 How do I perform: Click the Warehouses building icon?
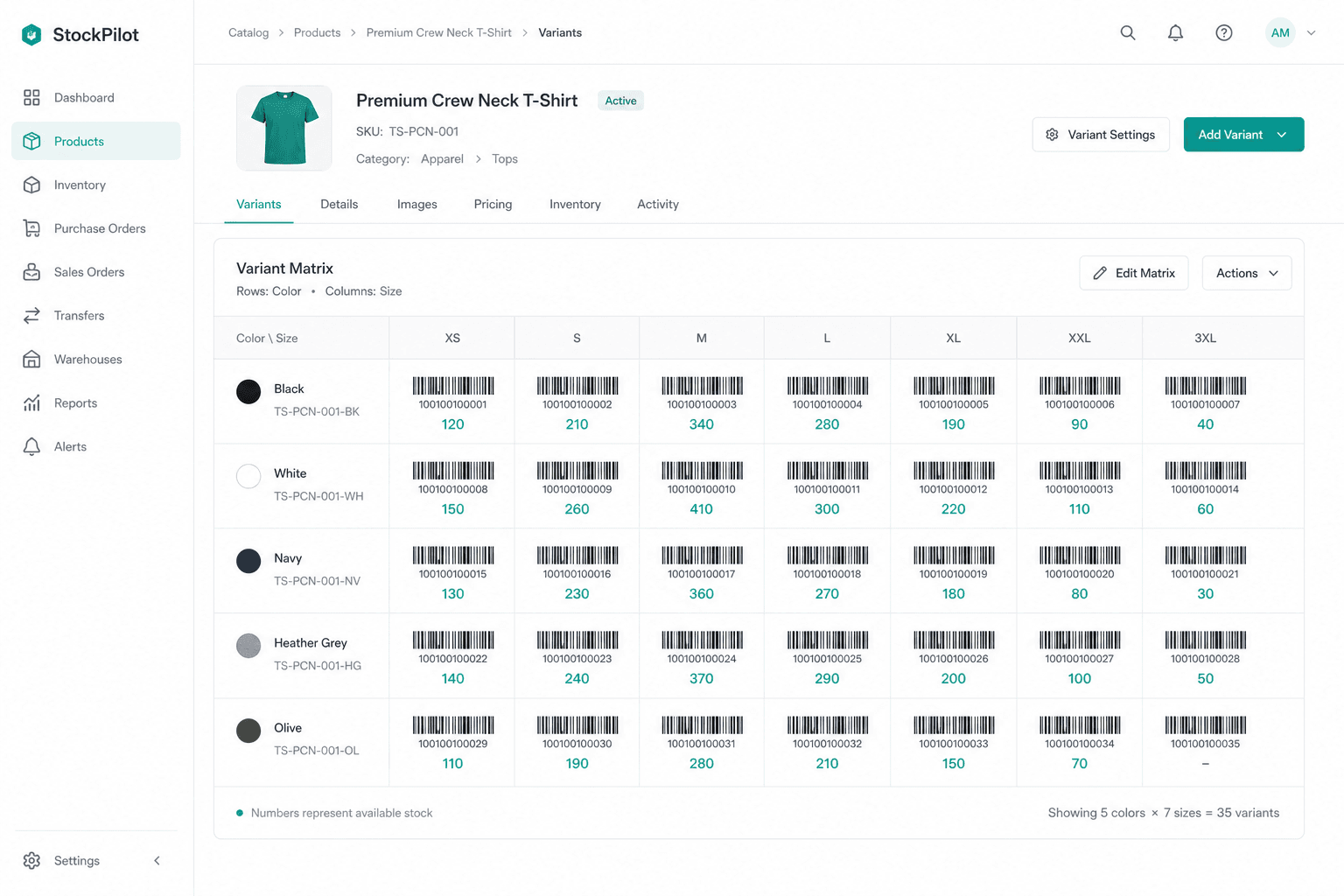(x=31, y=360)
